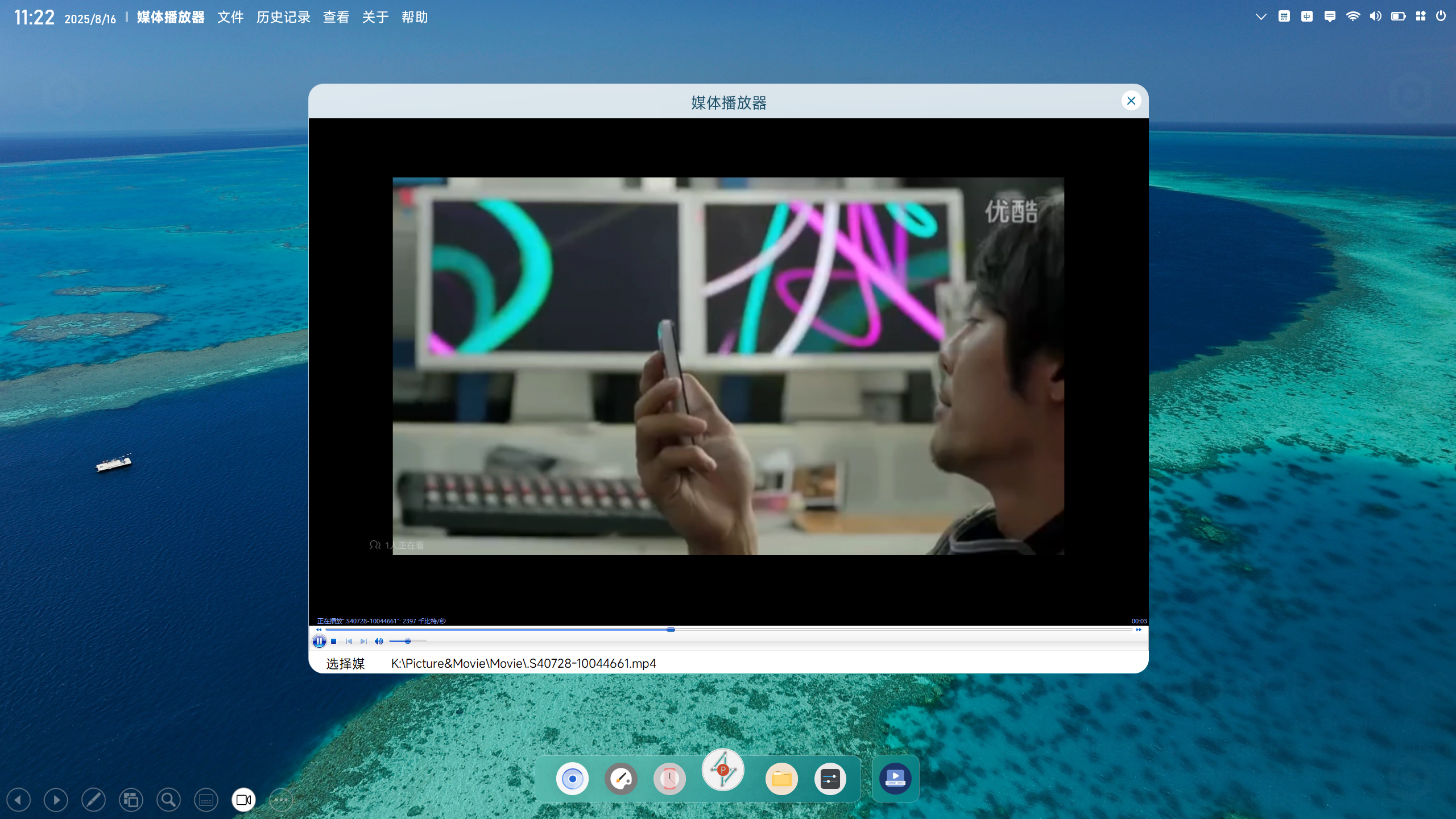Mute the player volume speaker icon

pyautogui.click(x=379, y=641)
